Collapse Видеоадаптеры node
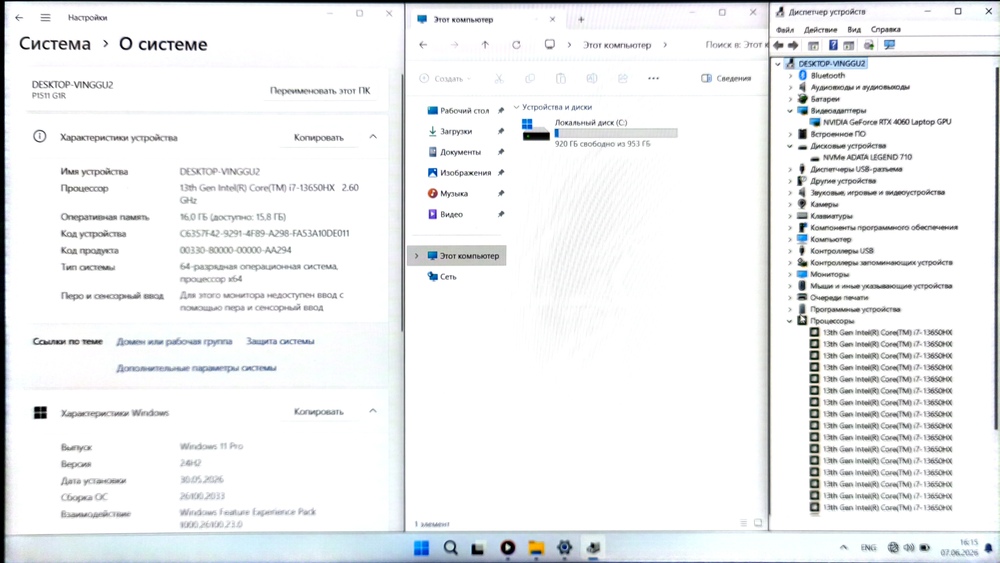1000x563 pixels. coord(790,110)
